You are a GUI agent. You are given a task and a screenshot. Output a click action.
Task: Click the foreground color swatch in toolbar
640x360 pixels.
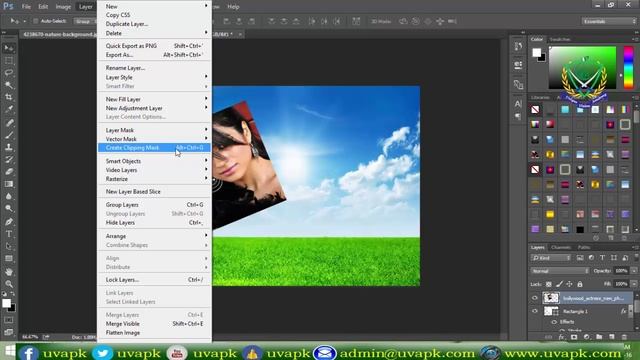tap(6, 303)
